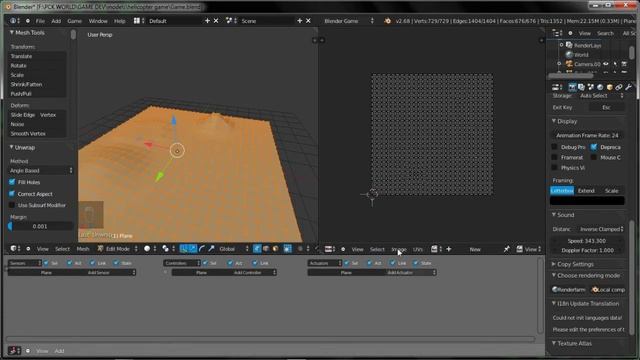Open the Search menu in outliner
The image size is (640, 360).
pos(605,33)
